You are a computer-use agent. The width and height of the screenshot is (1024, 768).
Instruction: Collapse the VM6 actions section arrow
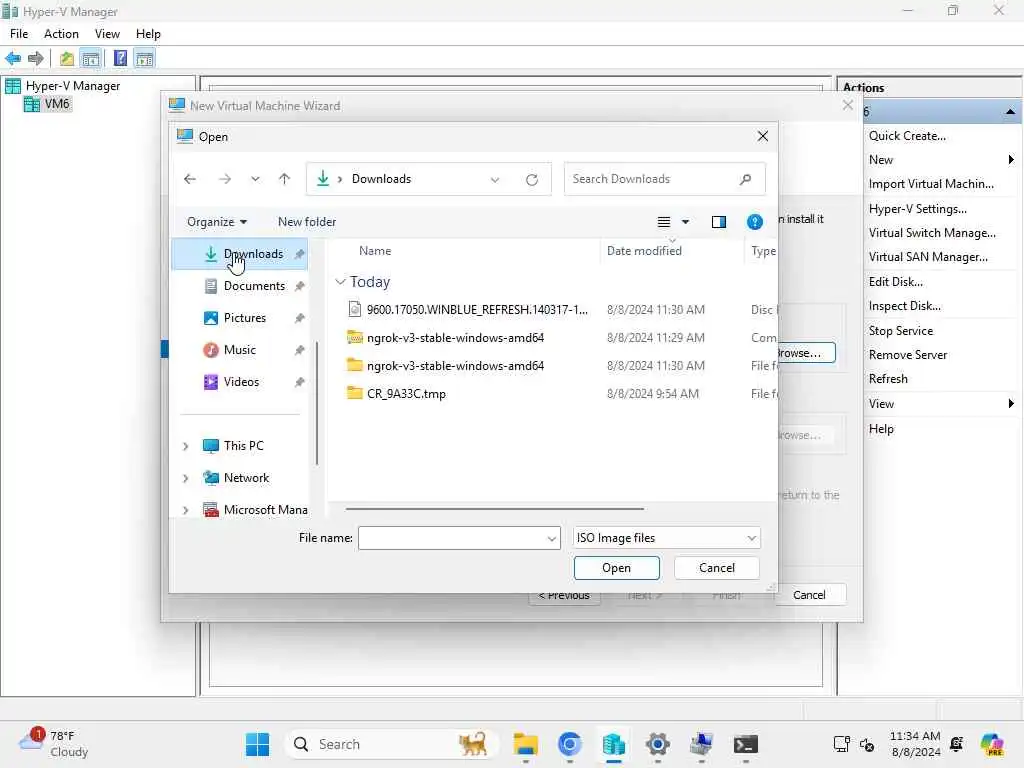(x=1010, y=112)
